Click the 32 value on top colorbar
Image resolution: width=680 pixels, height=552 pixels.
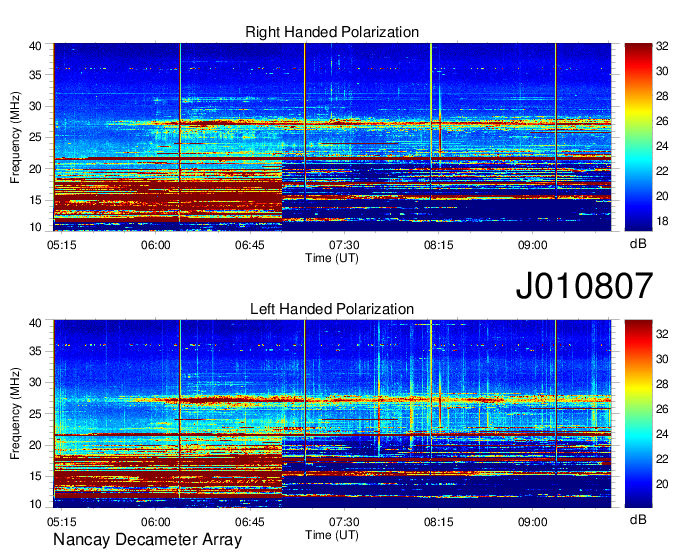pyautogui.click(x=662, y=46)
